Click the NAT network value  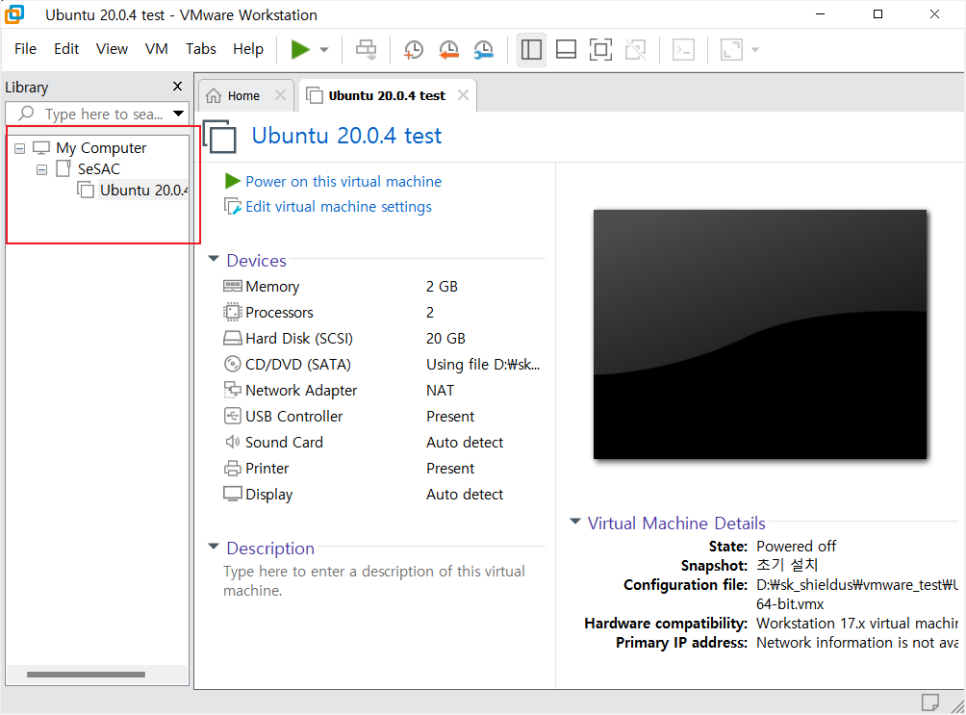(x=440, y=390)
